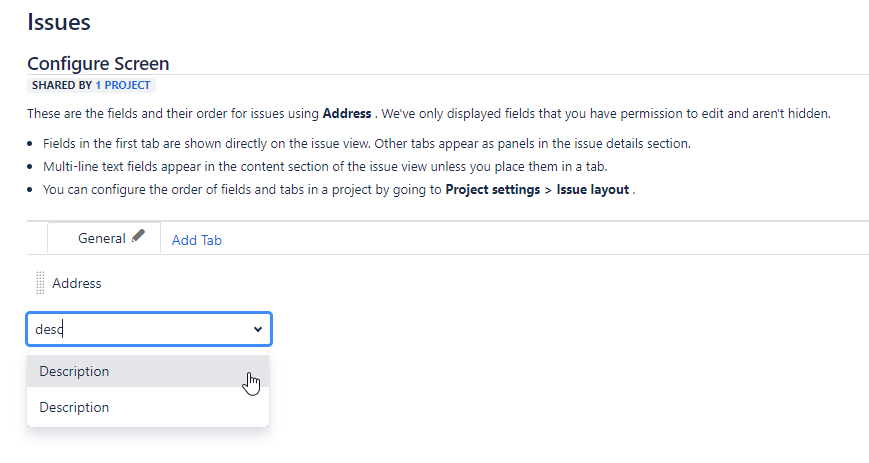Click bold Address name in intro sentence
869x463 pixels.
(x=347, y=114)
